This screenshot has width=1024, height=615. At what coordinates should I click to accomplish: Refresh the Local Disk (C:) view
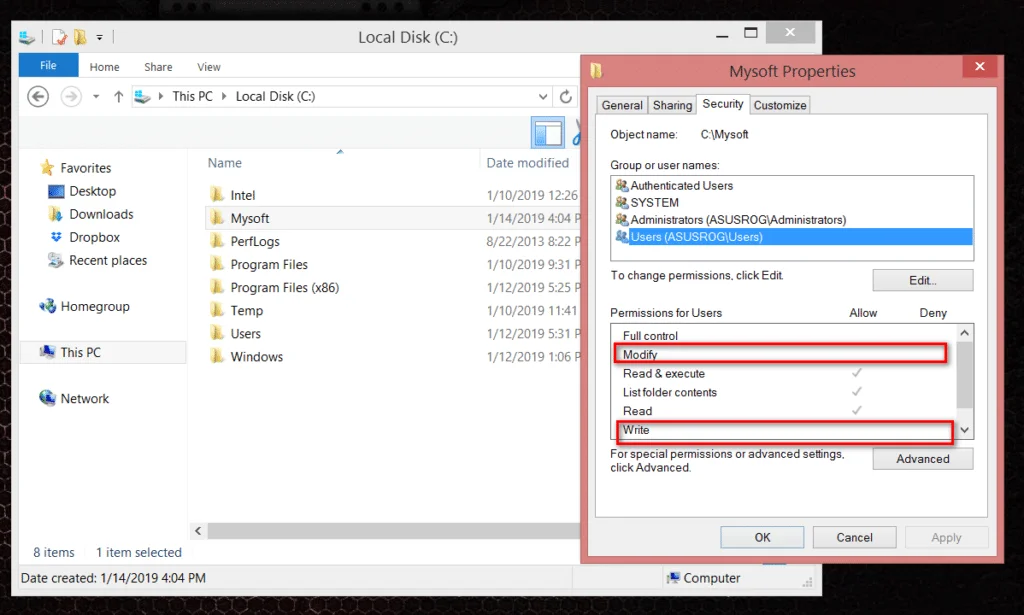(x=566, y=97)
